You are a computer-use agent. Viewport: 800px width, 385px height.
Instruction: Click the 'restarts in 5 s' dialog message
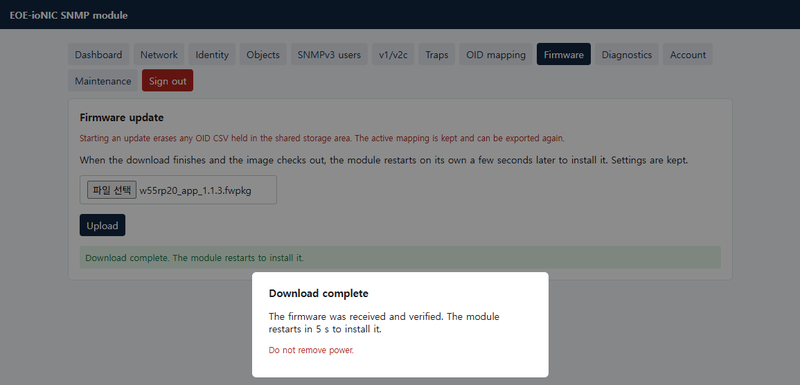(x=384, y=323)
